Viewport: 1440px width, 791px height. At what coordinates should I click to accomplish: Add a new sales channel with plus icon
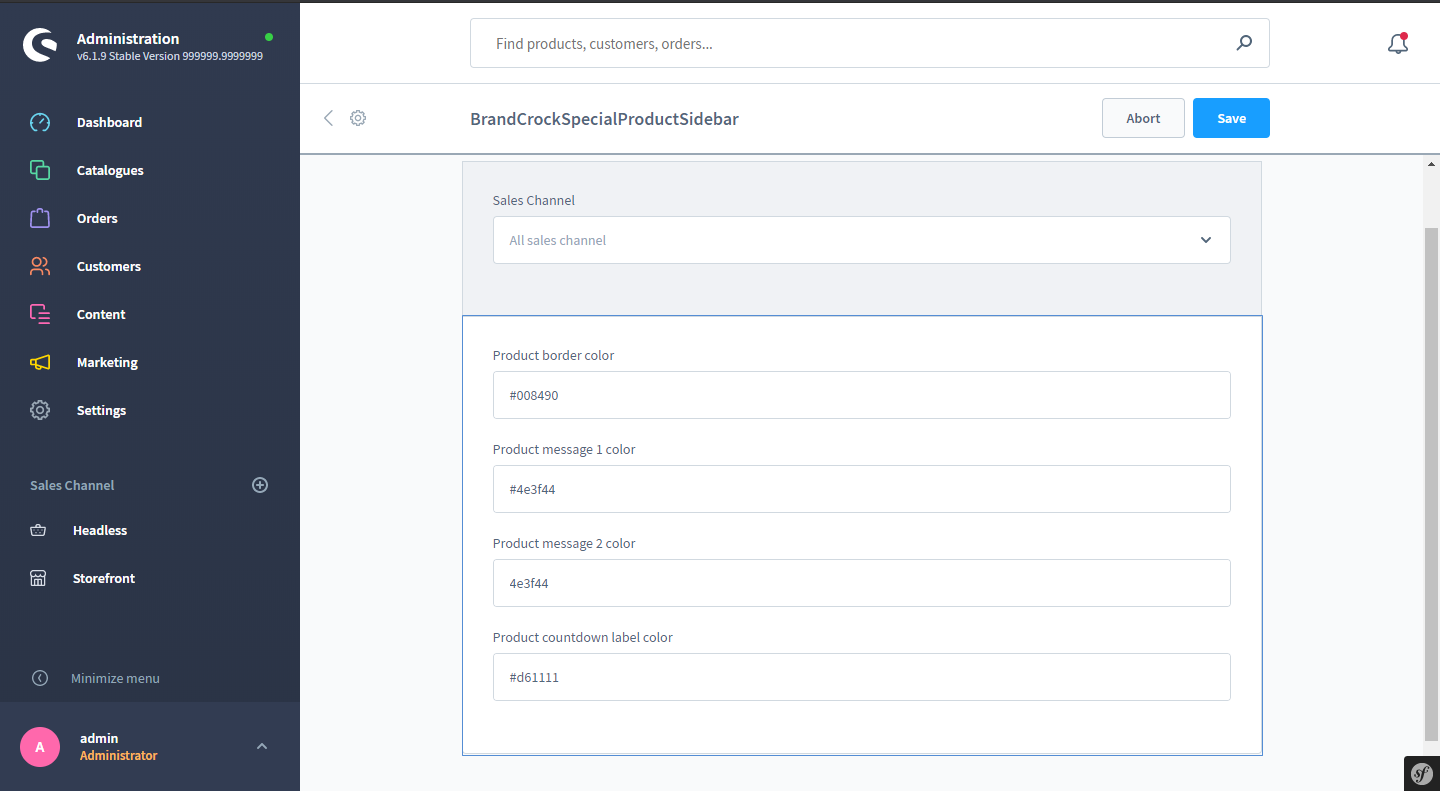(260, 485)
